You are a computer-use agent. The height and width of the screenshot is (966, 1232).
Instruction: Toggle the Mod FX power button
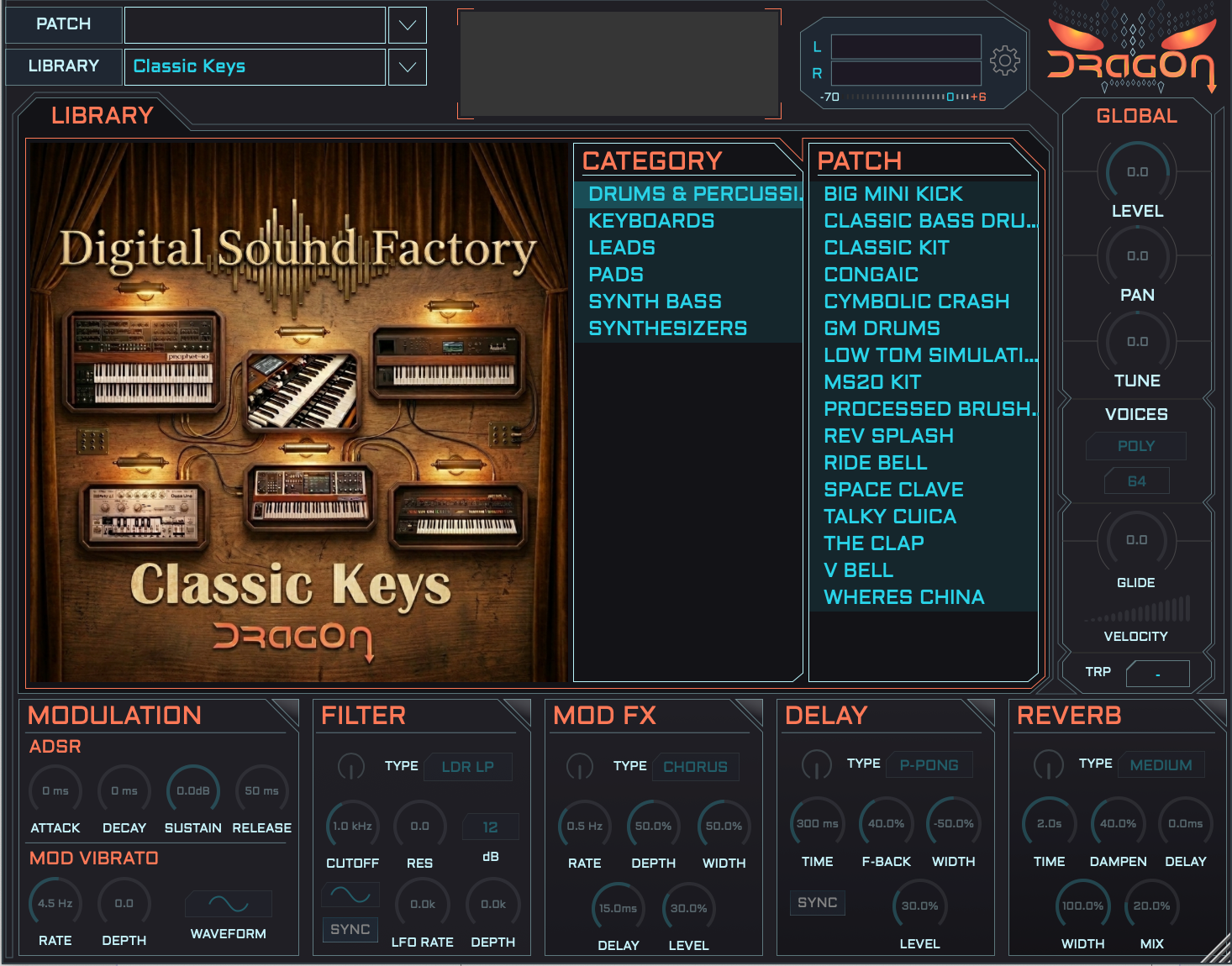[579, 766]
